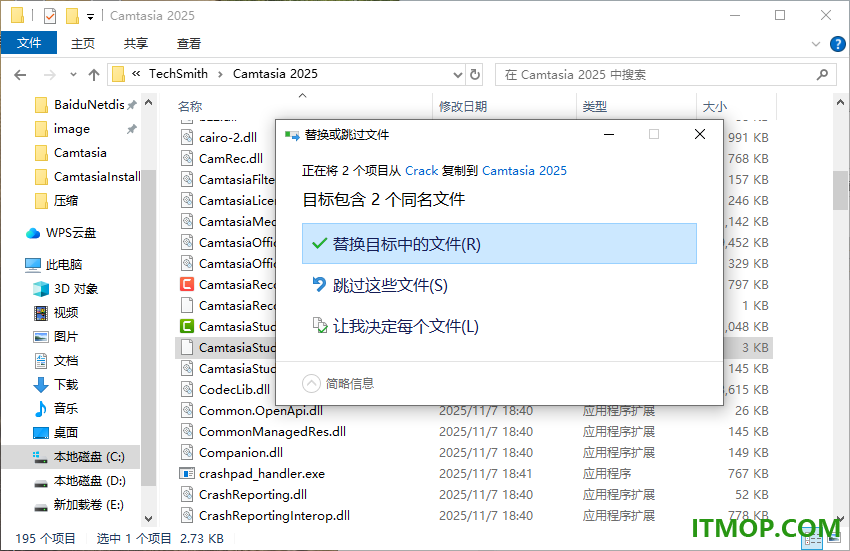Go up one folder level
Screen dimensions: 850x551
tap(94, 75)
